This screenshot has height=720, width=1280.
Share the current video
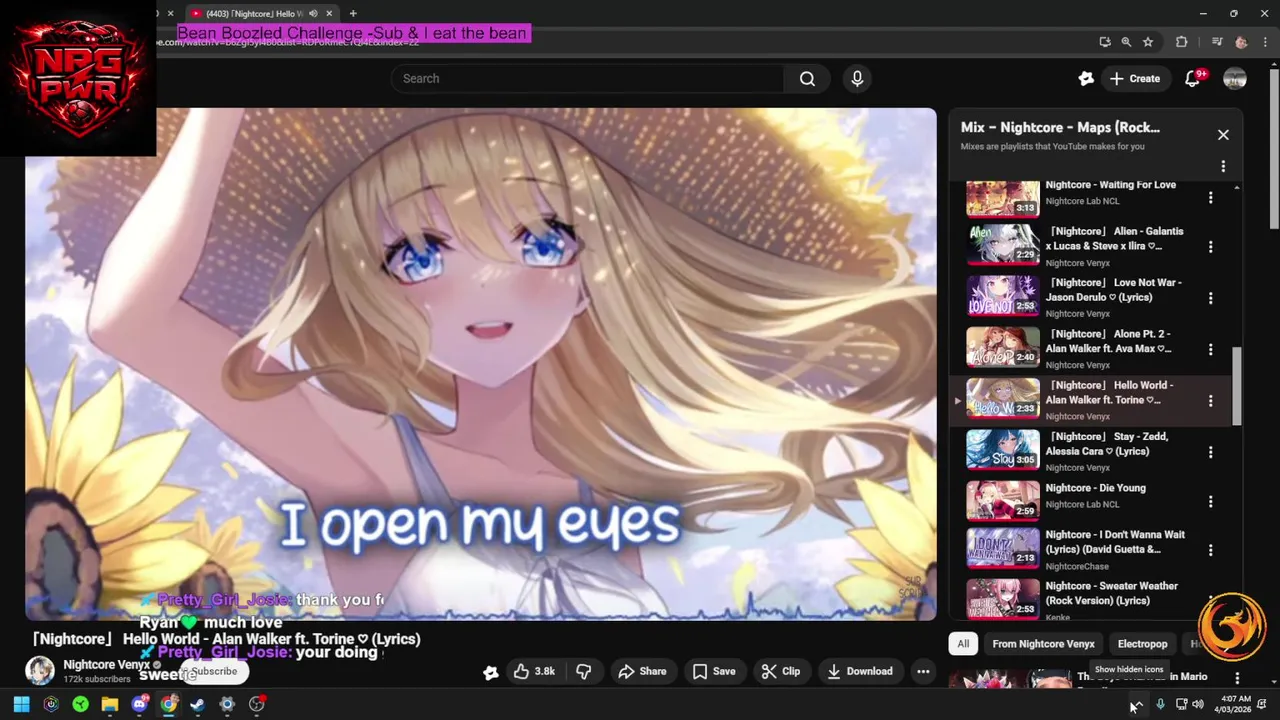(641, 672)
